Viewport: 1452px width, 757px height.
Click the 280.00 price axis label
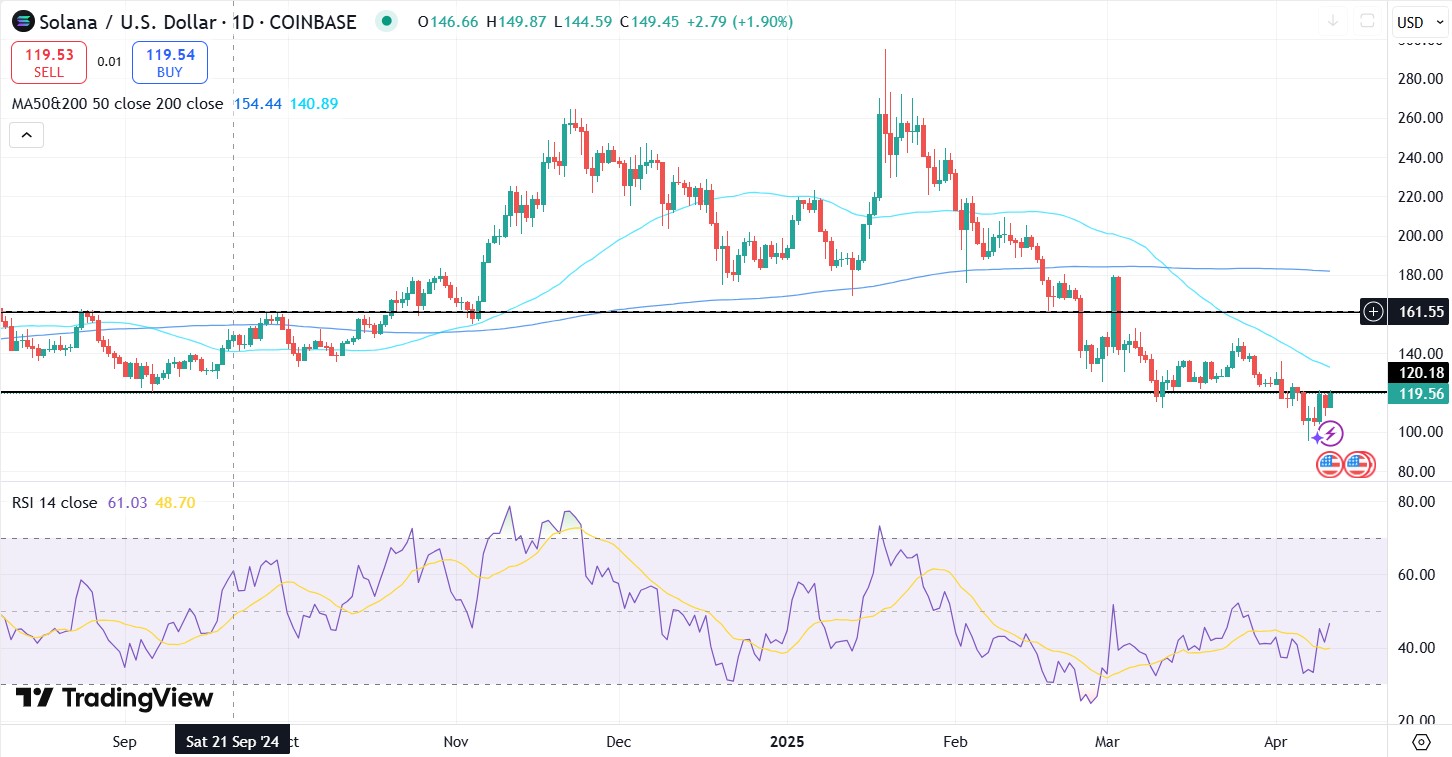coord(1420,79)
